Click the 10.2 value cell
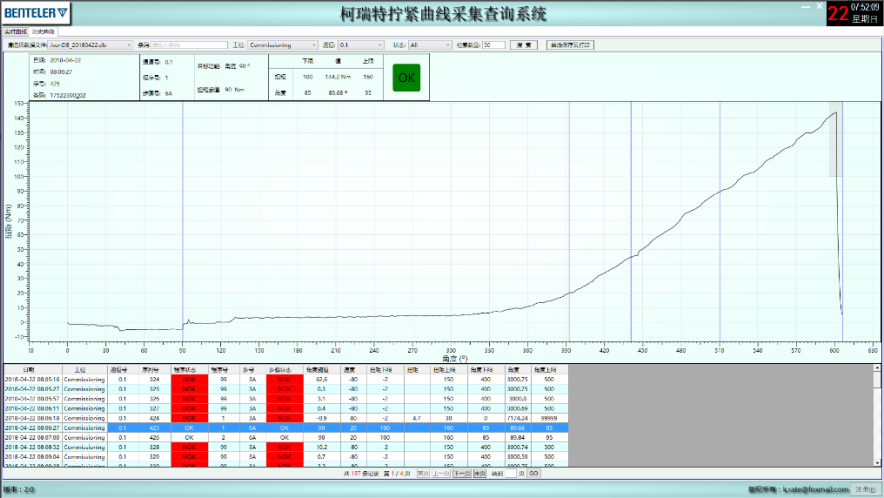The image size is (884, 498). tap(321, 447)
